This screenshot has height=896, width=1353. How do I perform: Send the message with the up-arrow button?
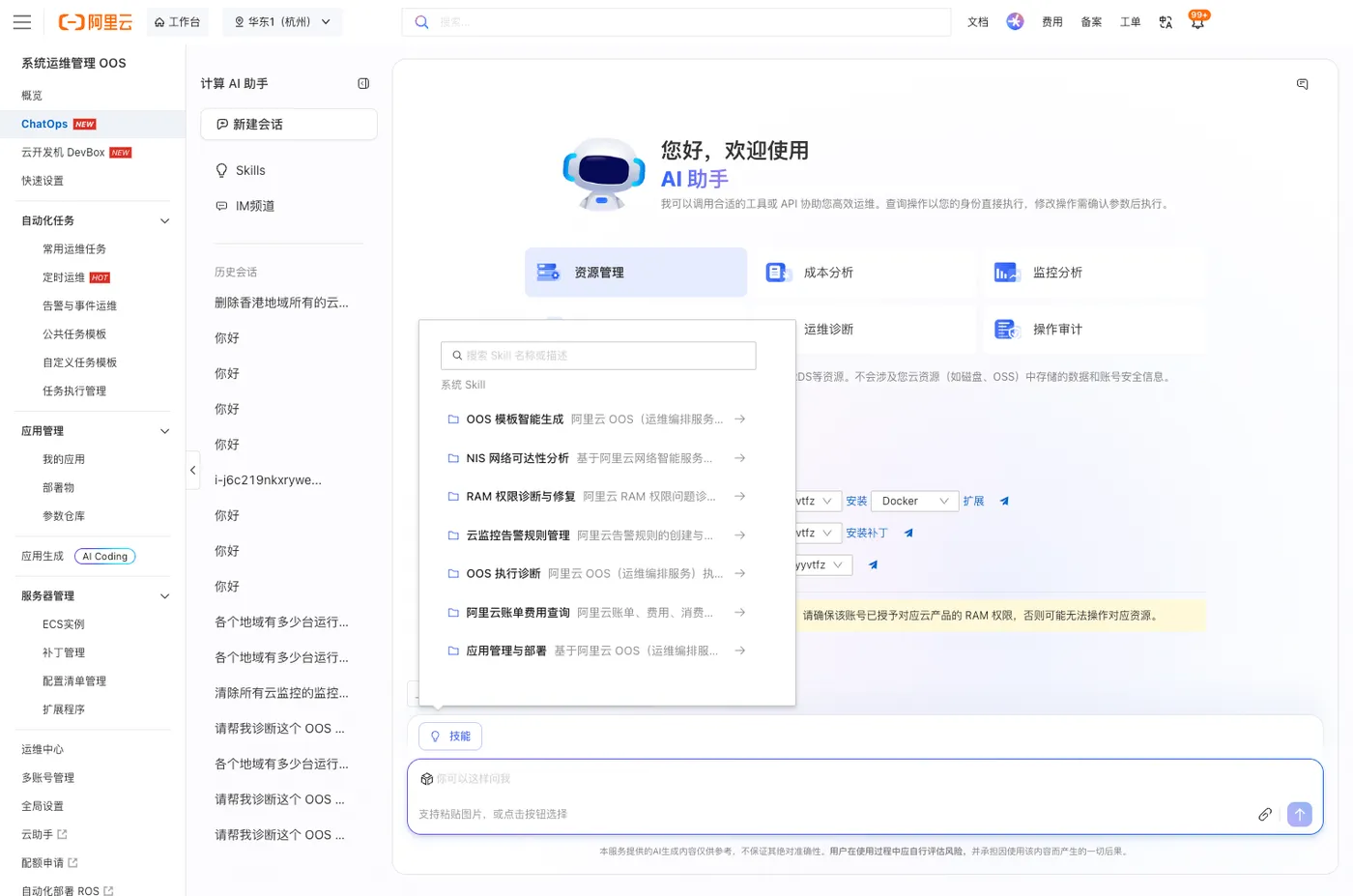(1300, 815)
